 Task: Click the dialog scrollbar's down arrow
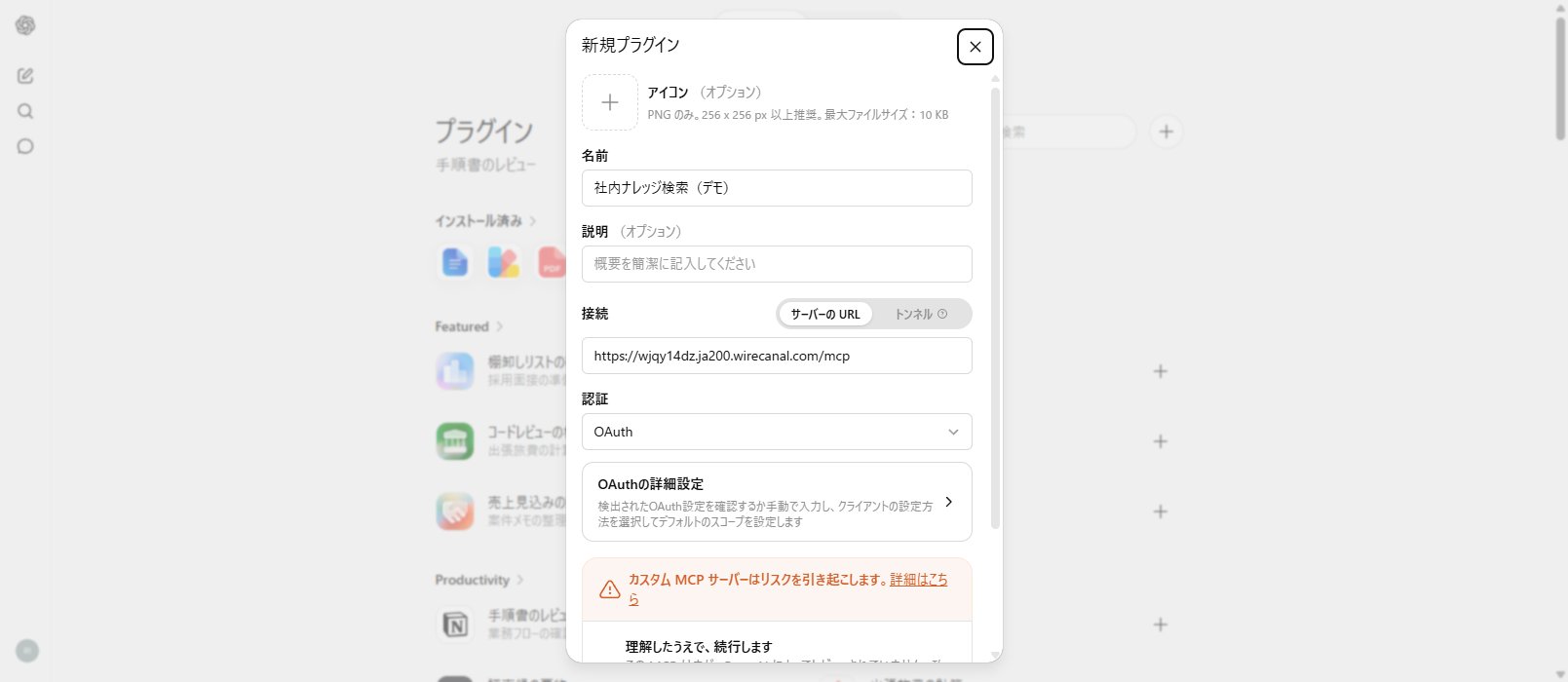coord(995,655)
